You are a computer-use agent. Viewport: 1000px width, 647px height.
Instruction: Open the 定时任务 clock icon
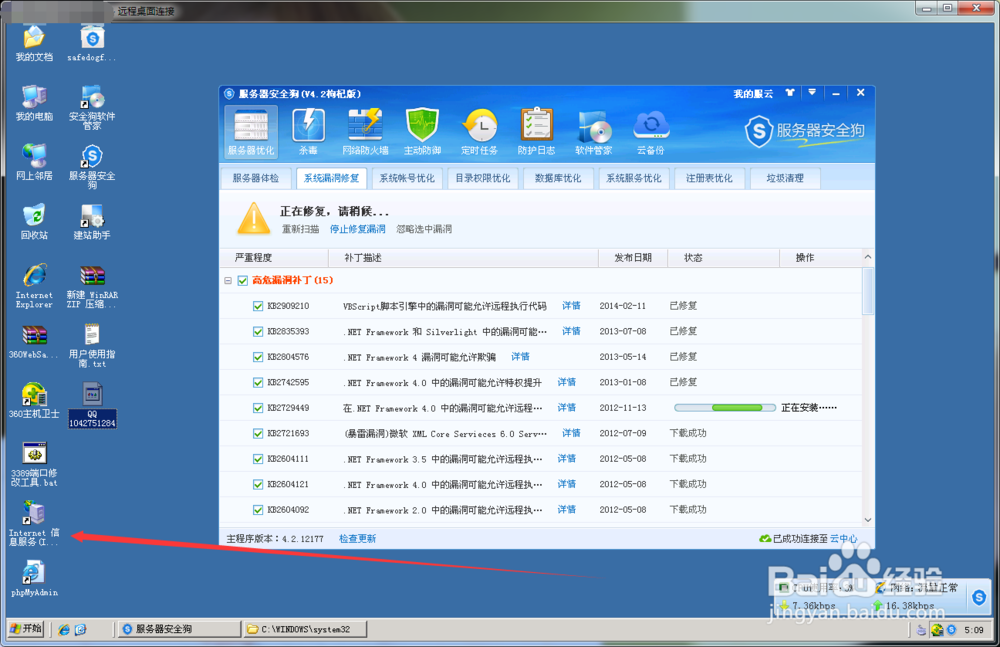coord(479,131)
